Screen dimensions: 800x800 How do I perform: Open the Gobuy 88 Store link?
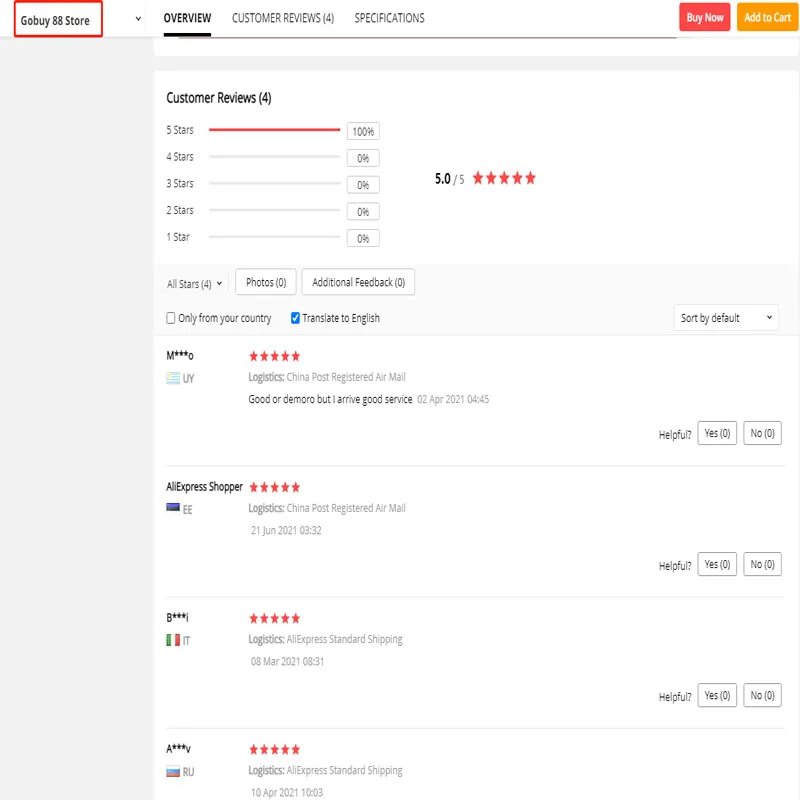(55, 20)
